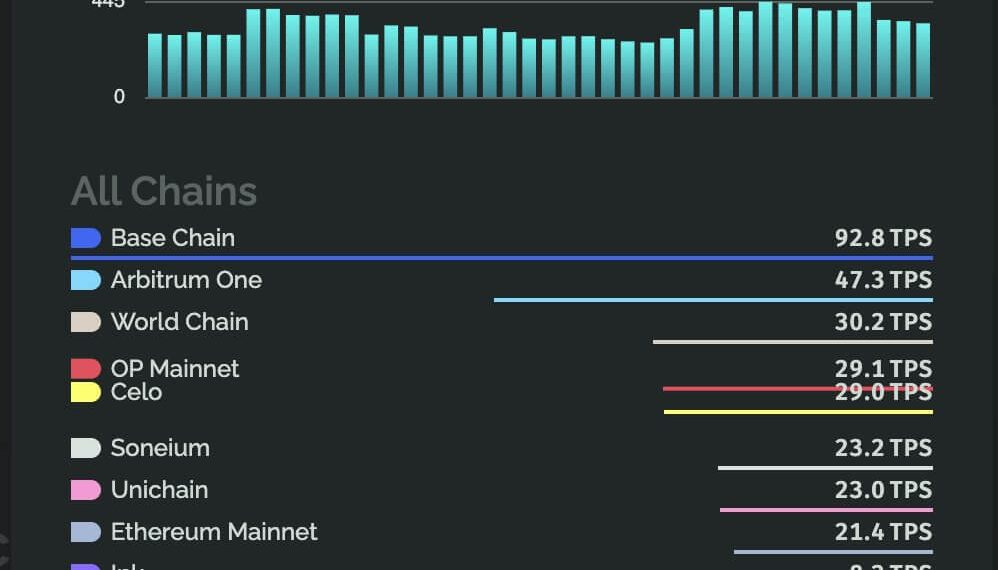Click the Celo yellow swatch

point(86,392)
